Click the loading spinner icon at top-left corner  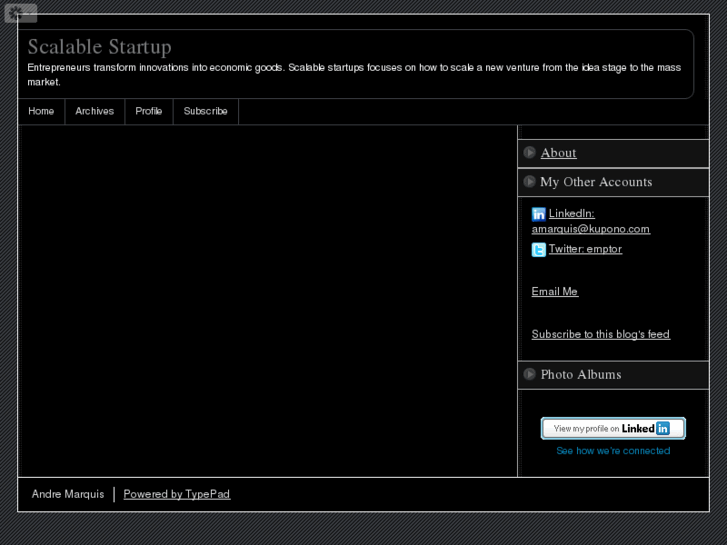tap(17, 13)
